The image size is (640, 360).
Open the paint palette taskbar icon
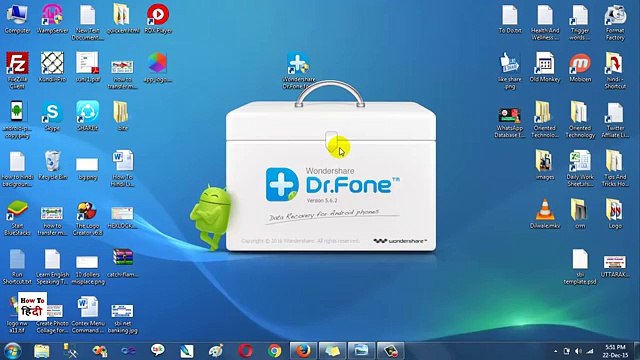tap(216, 351)
